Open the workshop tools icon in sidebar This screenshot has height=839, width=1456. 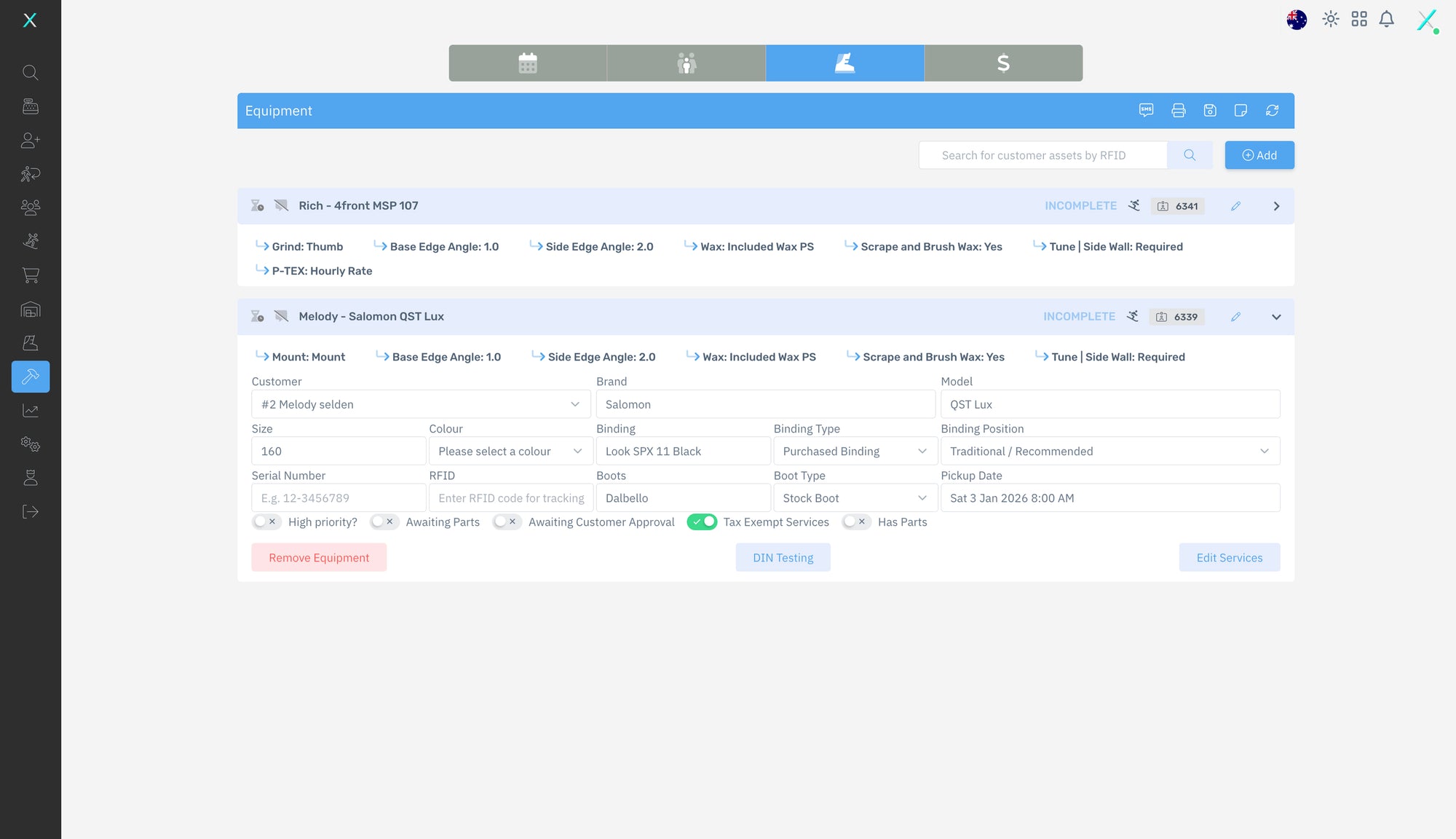click(31, 377)
